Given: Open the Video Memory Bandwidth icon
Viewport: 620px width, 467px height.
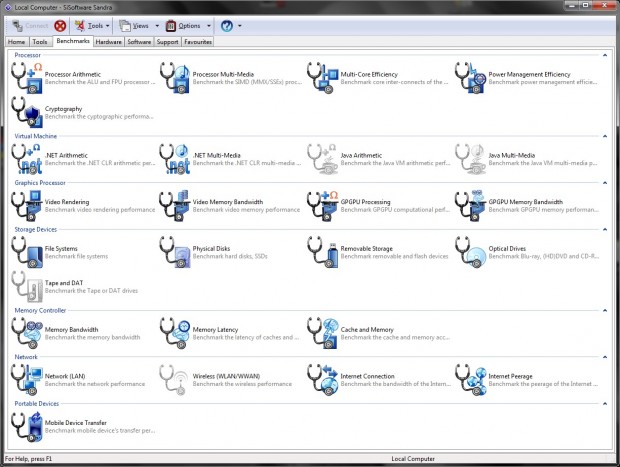Looking at the screenshot, I should (175, 206).
